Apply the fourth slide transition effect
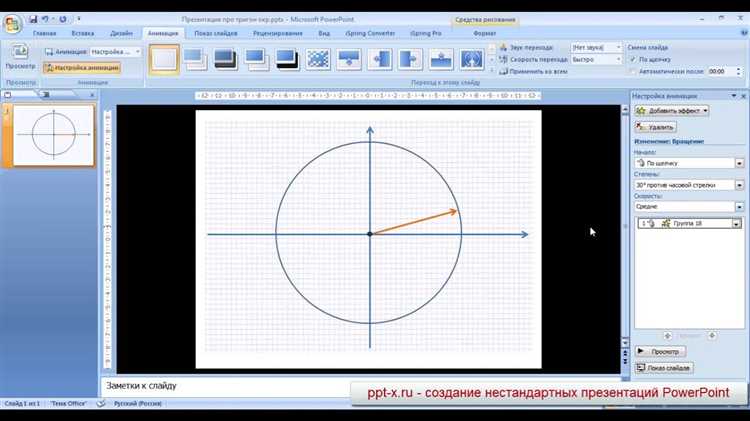The height and width of the screenshot is (421, 750). (256, 59)
